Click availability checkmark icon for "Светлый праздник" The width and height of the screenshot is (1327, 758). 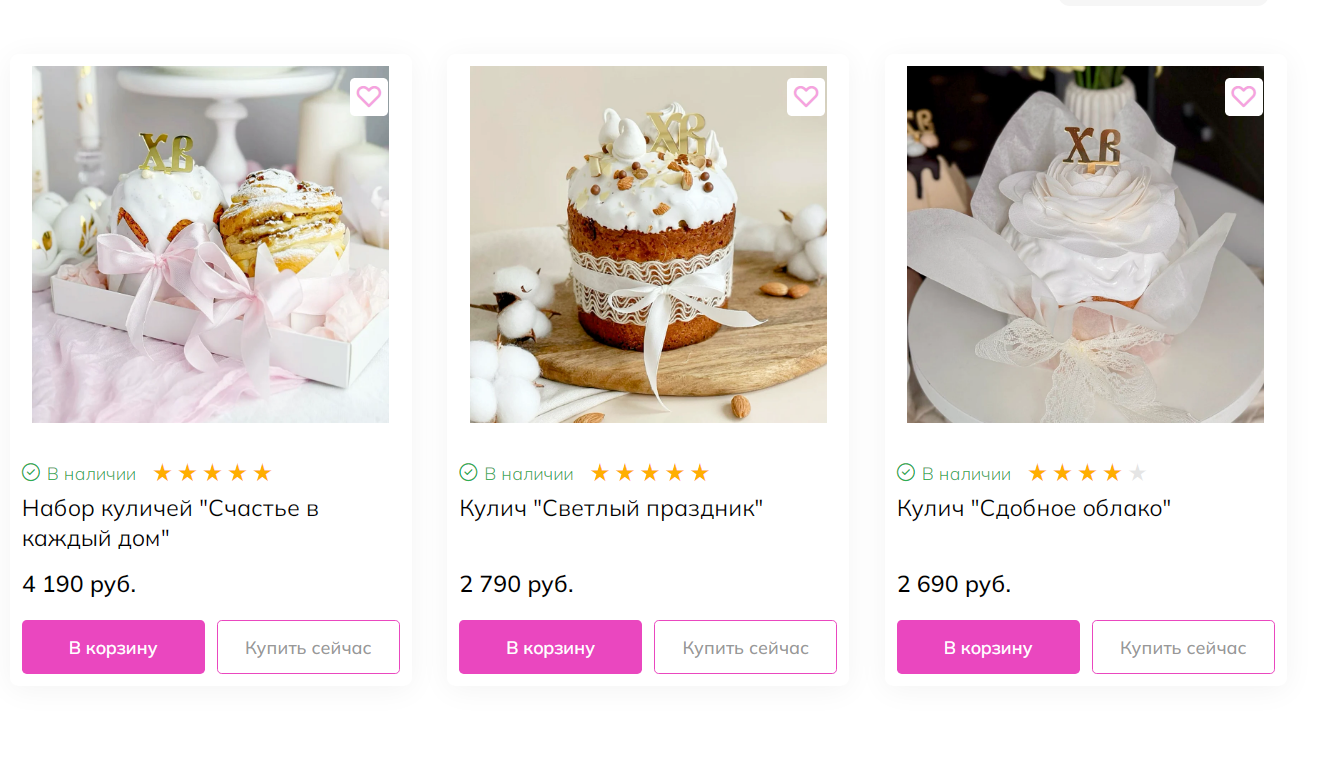pos(468,472)
